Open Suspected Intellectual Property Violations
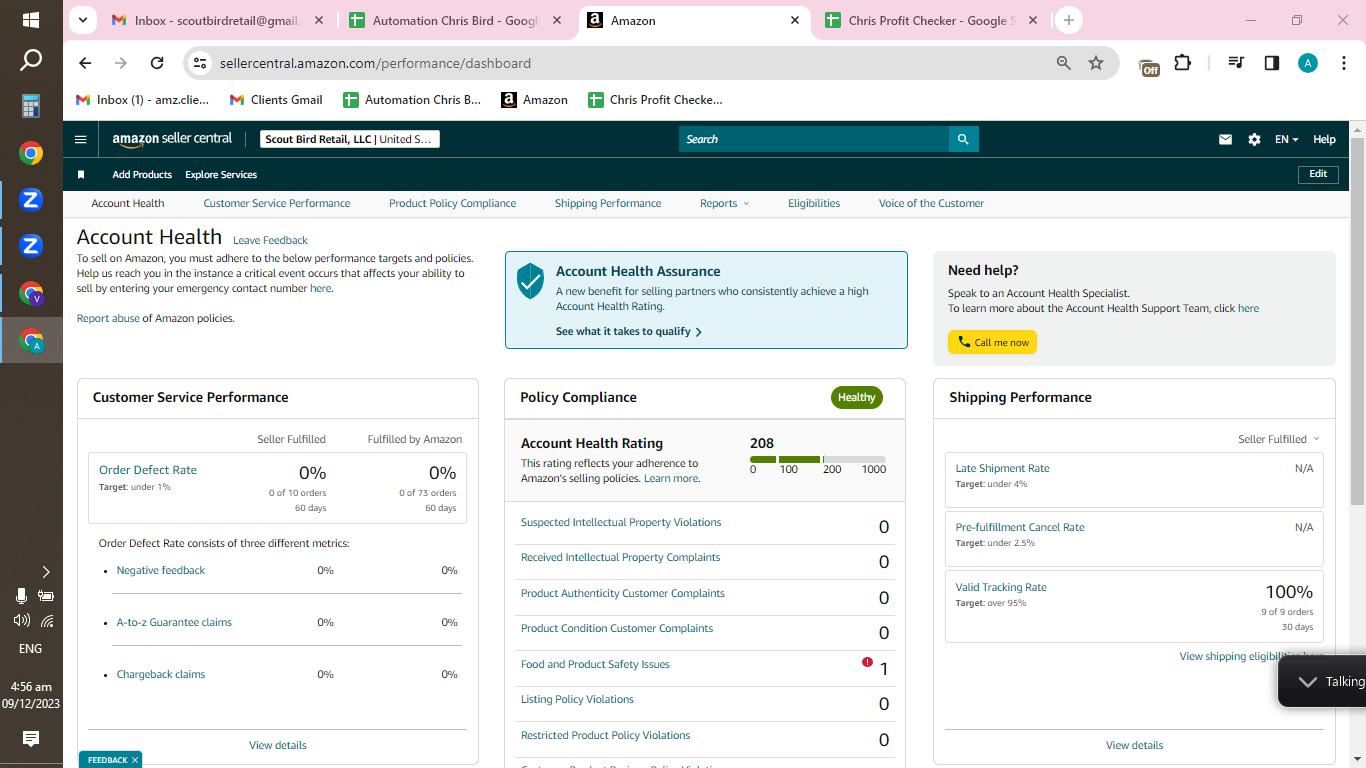Viewport: 1366px width, 768px height. [x=621, y=522]
